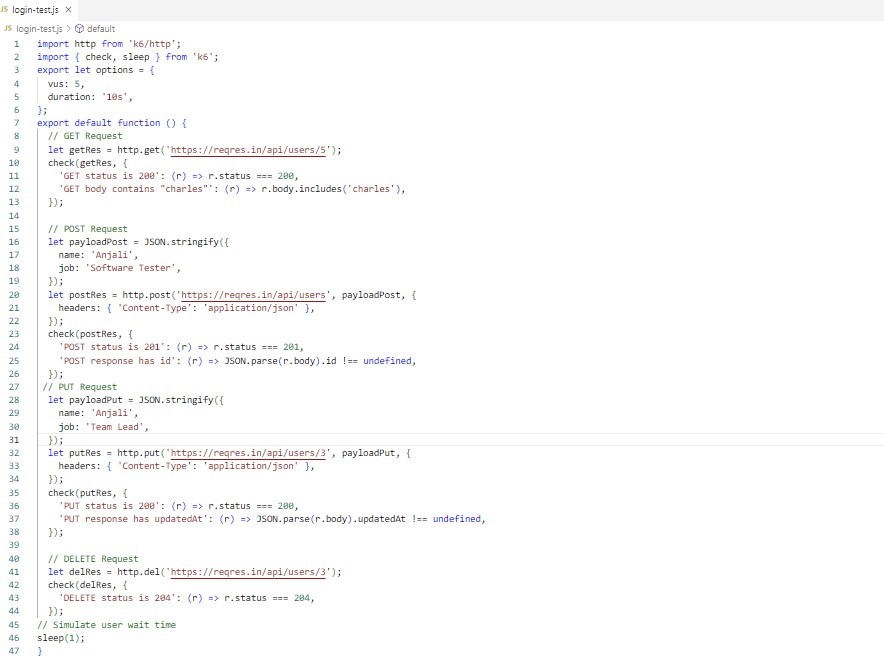Click POST 'application/json' header value
The height and width of the screenshot is (656, 884).
[251, 308]
